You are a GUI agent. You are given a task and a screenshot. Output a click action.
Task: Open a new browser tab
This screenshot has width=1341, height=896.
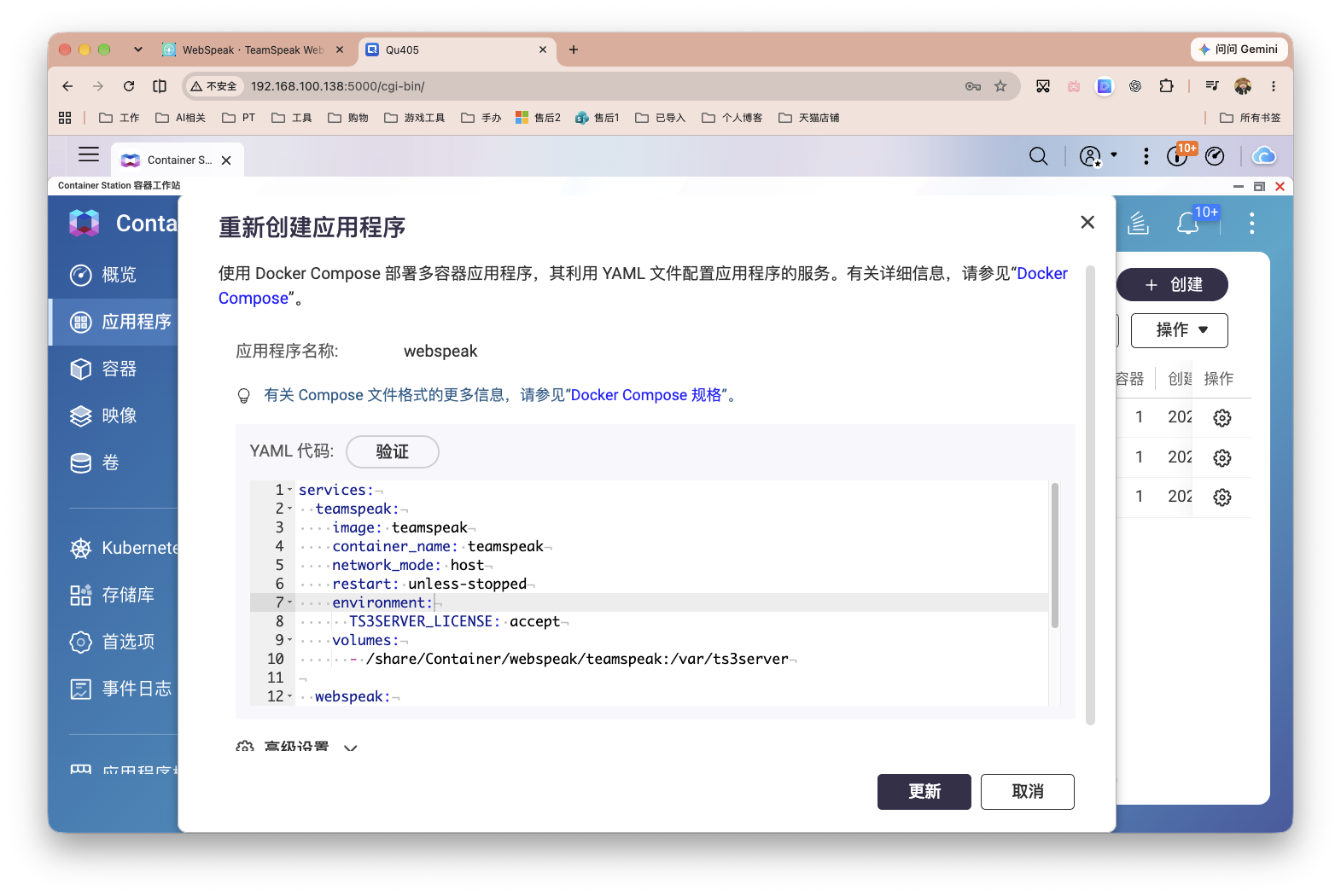point(574,50)
